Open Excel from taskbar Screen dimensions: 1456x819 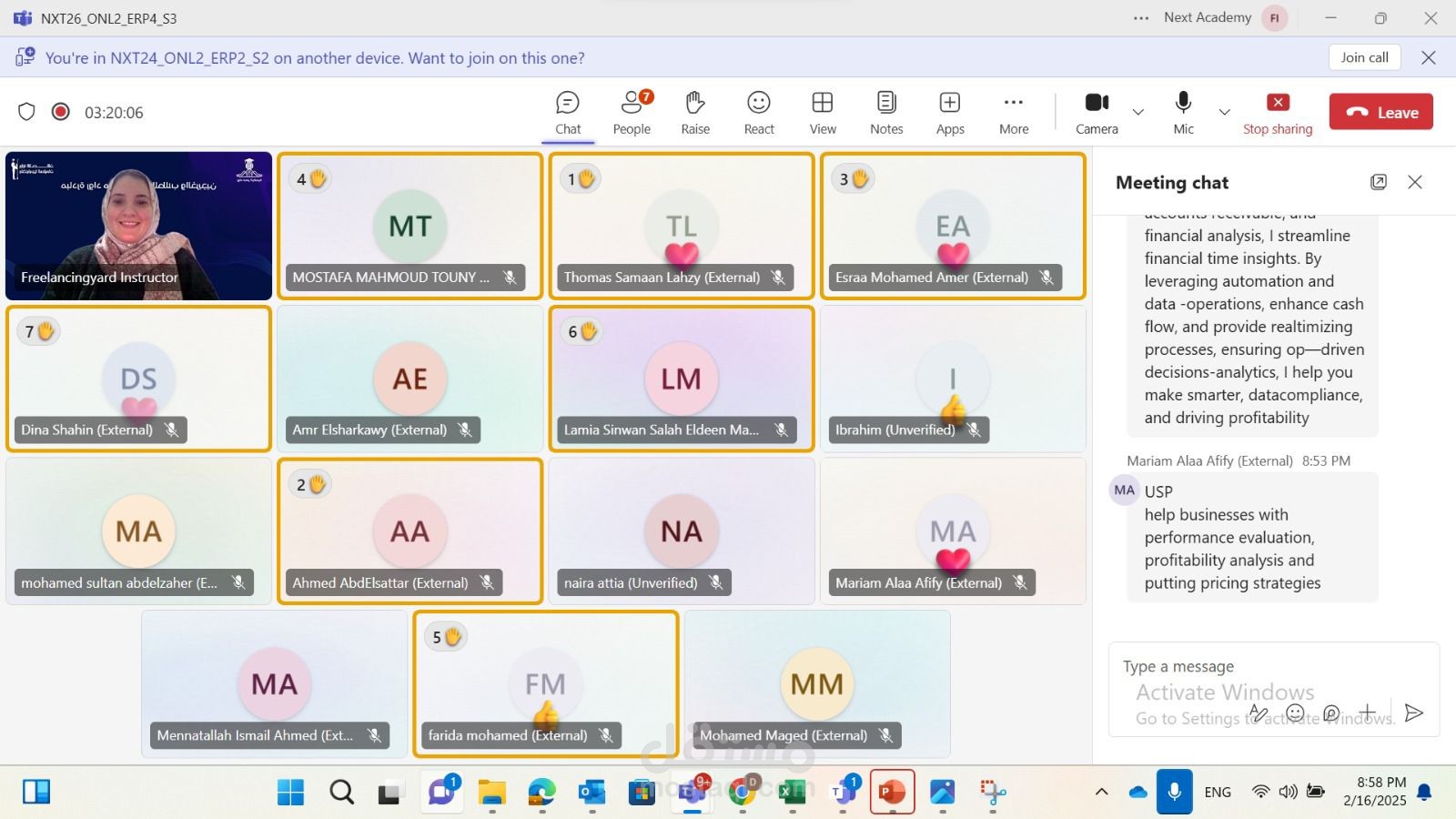pyautogui.click(x=793, y=793)
